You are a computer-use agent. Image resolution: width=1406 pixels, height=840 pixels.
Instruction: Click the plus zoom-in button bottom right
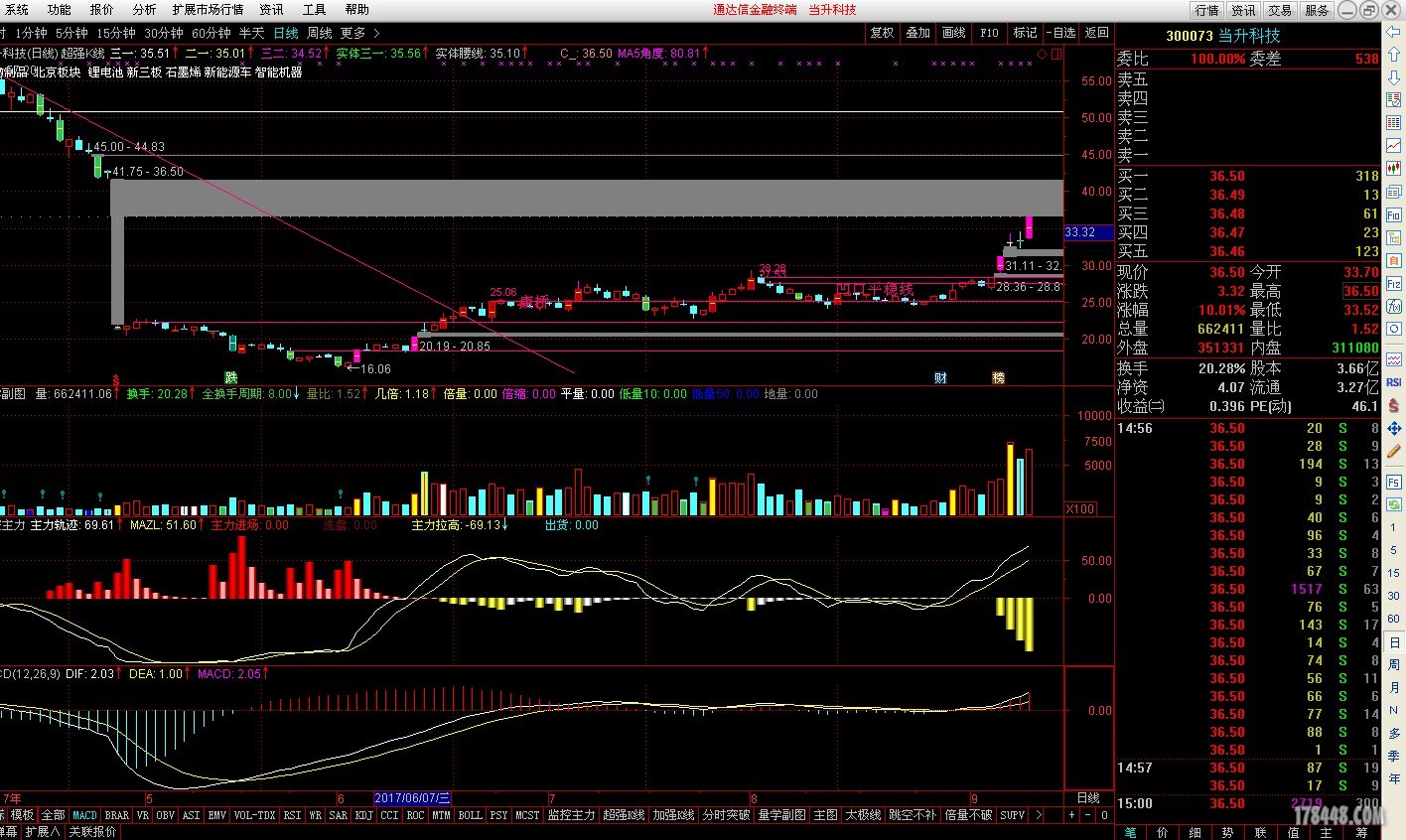pyautogui.click(x=1071, y=815)
